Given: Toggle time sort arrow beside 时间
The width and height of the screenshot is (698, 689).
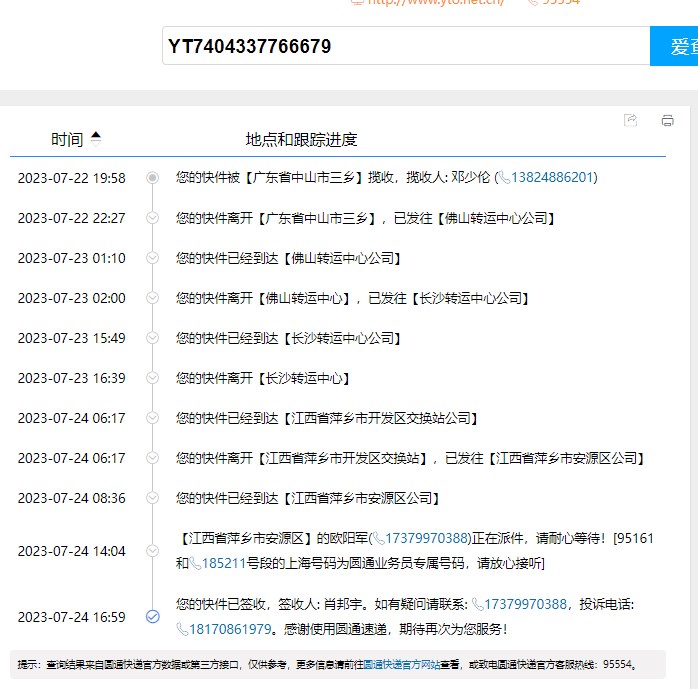Looking at the screenshot, I should click(x=96, y=139).
